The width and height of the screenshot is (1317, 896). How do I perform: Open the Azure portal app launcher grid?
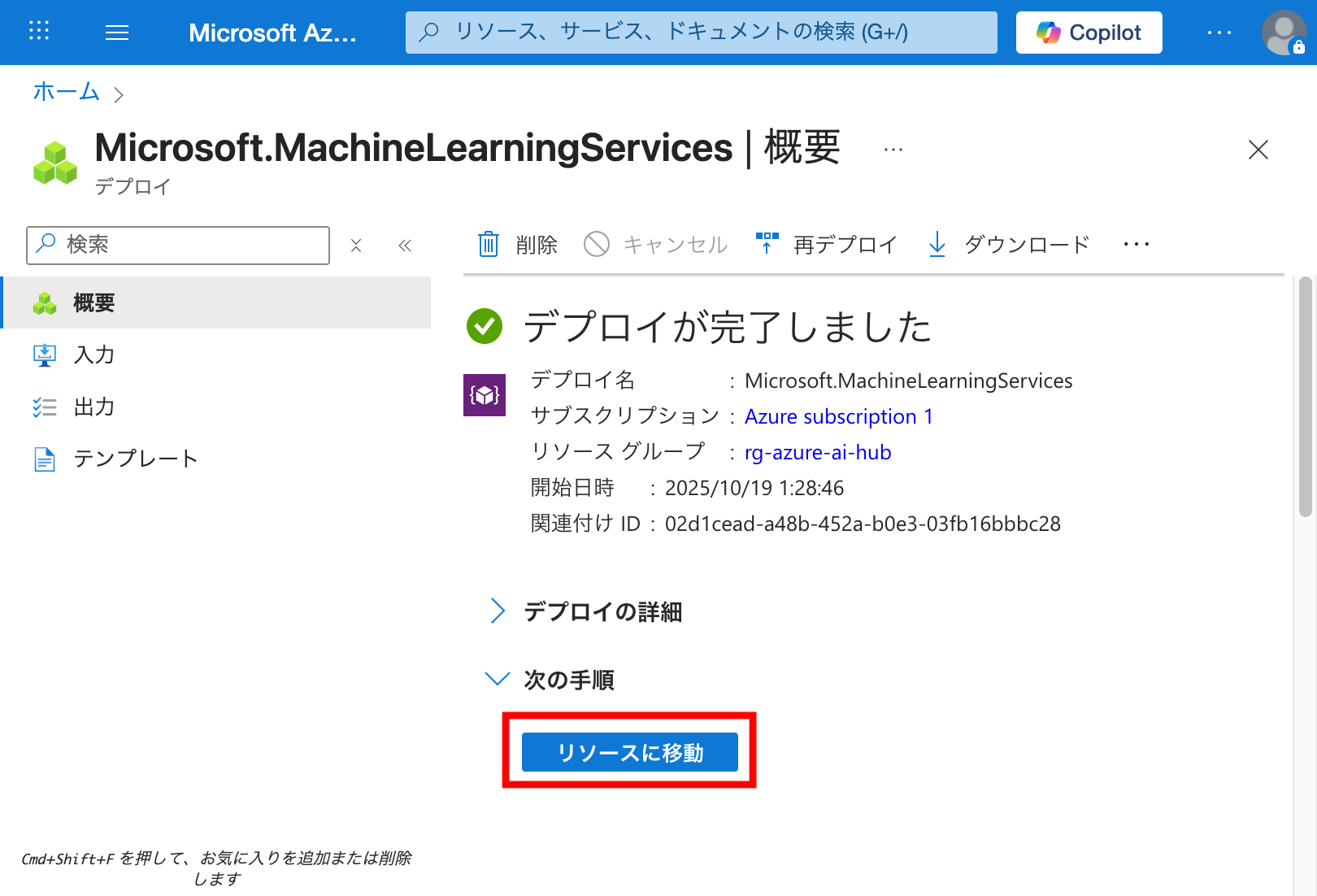pos(39,32)
